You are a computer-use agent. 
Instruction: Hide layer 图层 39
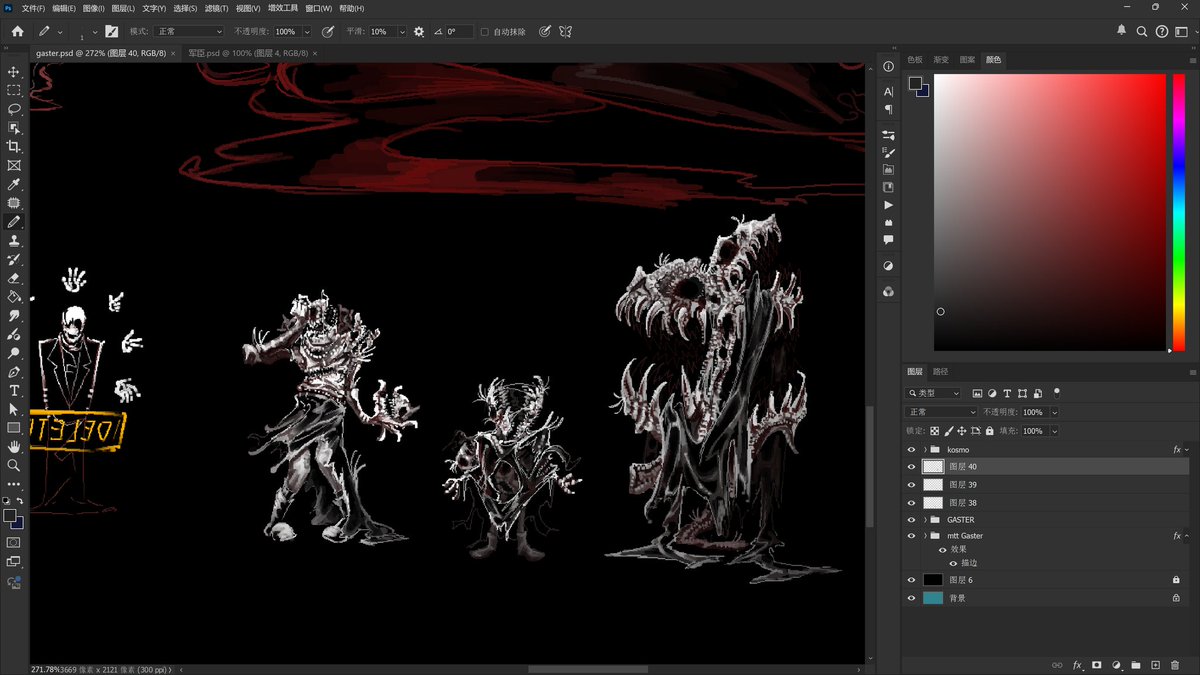coord(911,485)
